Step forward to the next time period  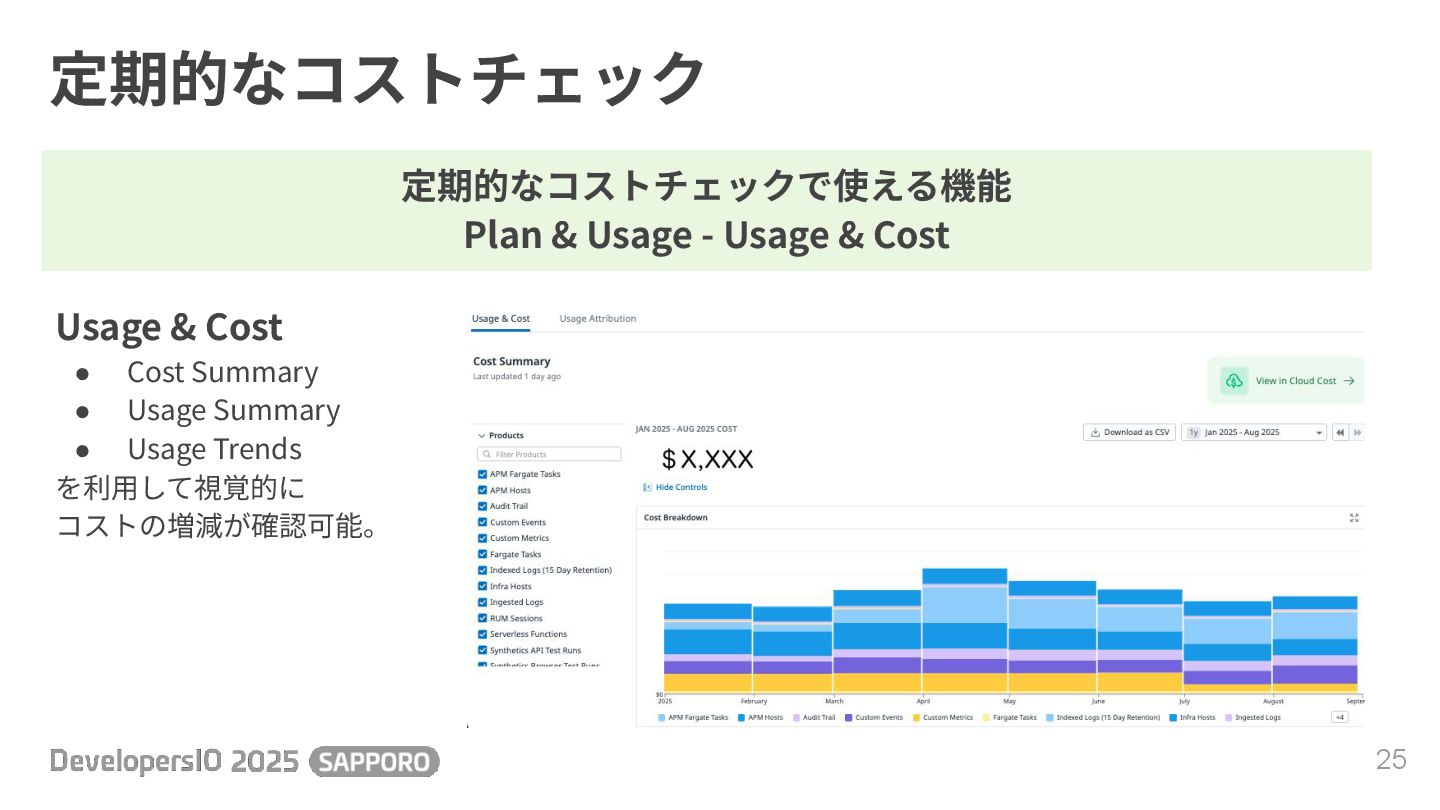[x=1357, y=432]
